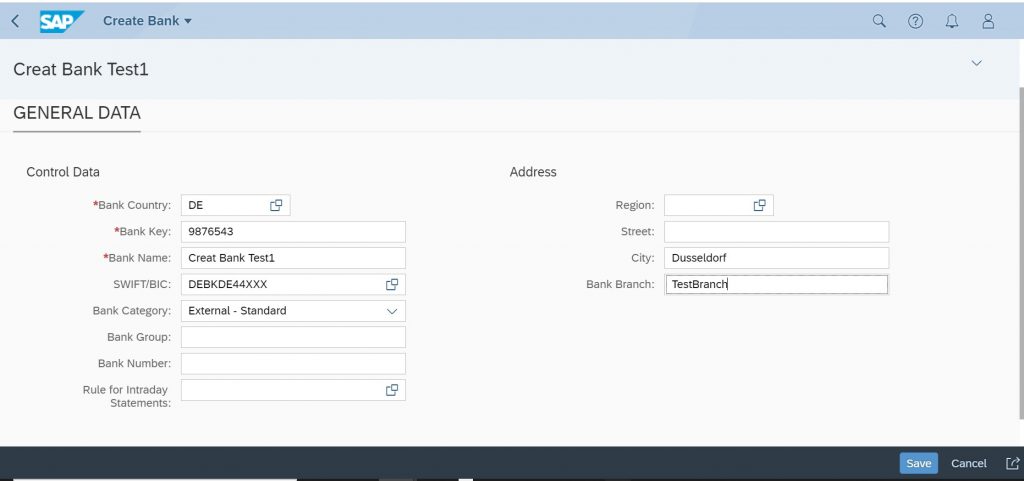The image size is (1024, 481).
Task: Click the Address section heading
Action: 533,172
